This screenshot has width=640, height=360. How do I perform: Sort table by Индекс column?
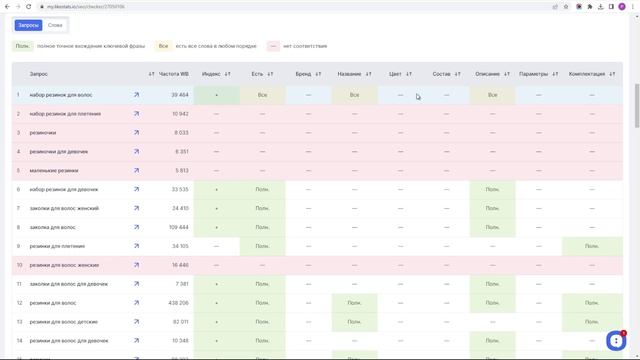227,74
